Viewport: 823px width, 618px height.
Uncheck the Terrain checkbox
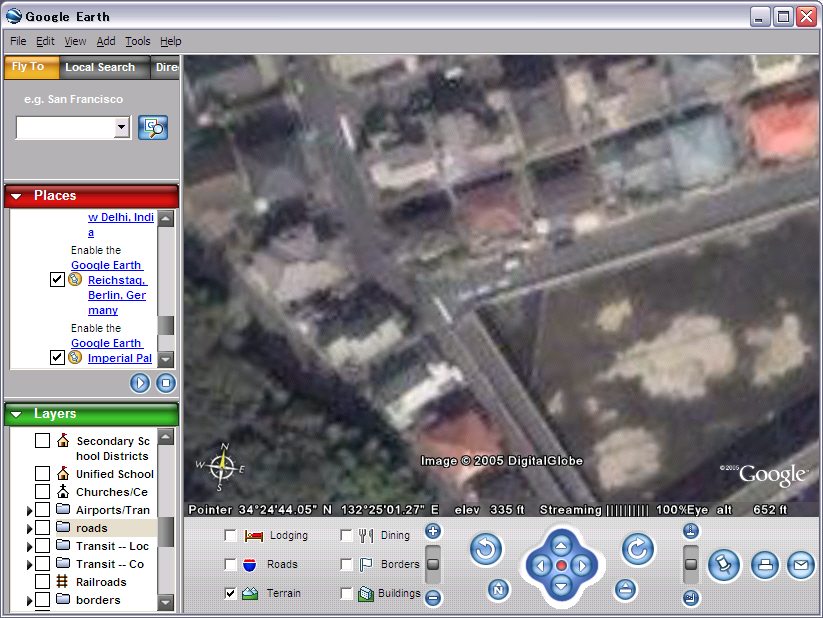click(231, 594)
